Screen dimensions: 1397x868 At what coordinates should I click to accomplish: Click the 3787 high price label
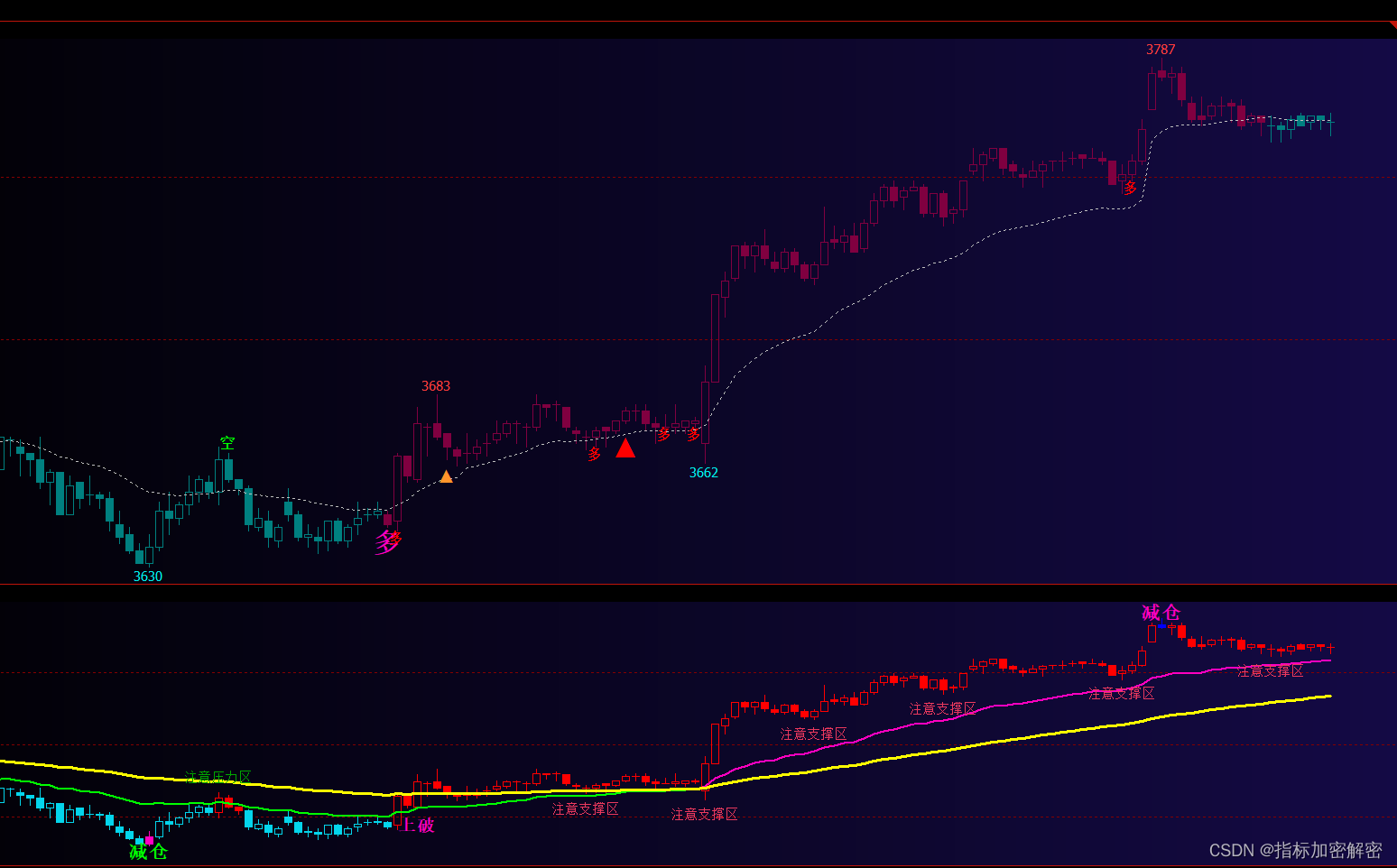[x=1161, y=50]
